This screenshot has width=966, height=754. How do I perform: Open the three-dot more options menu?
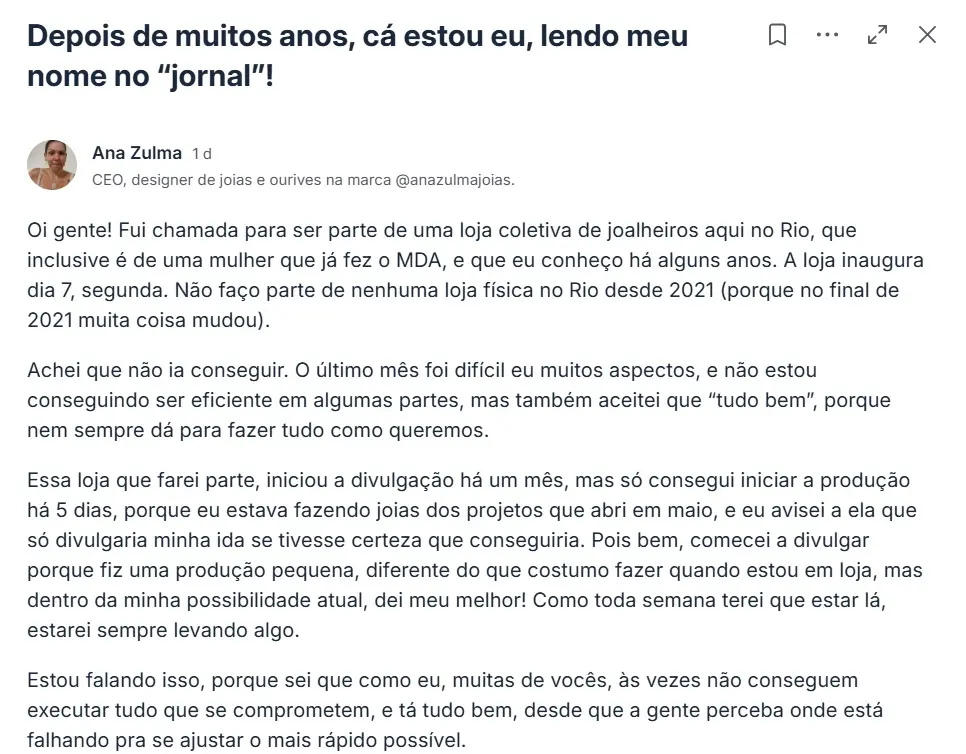[x=827, y=34]
